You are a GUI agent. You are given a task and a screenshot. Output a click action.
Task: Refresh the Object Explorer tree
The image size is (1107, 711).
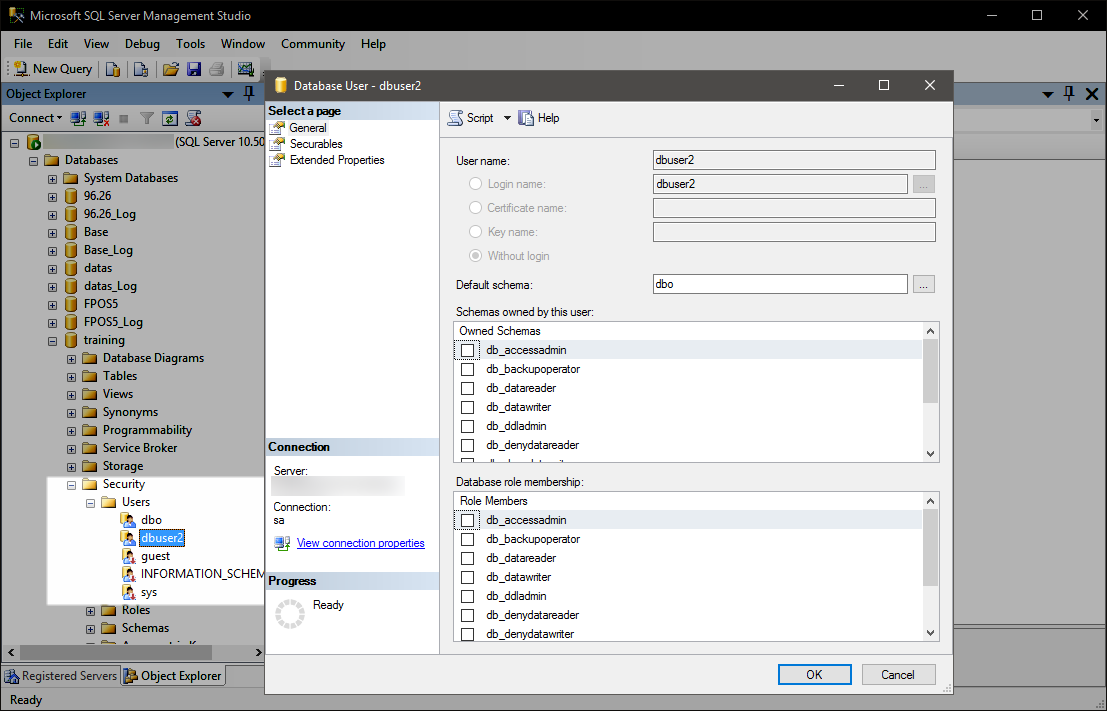[169, 118]
